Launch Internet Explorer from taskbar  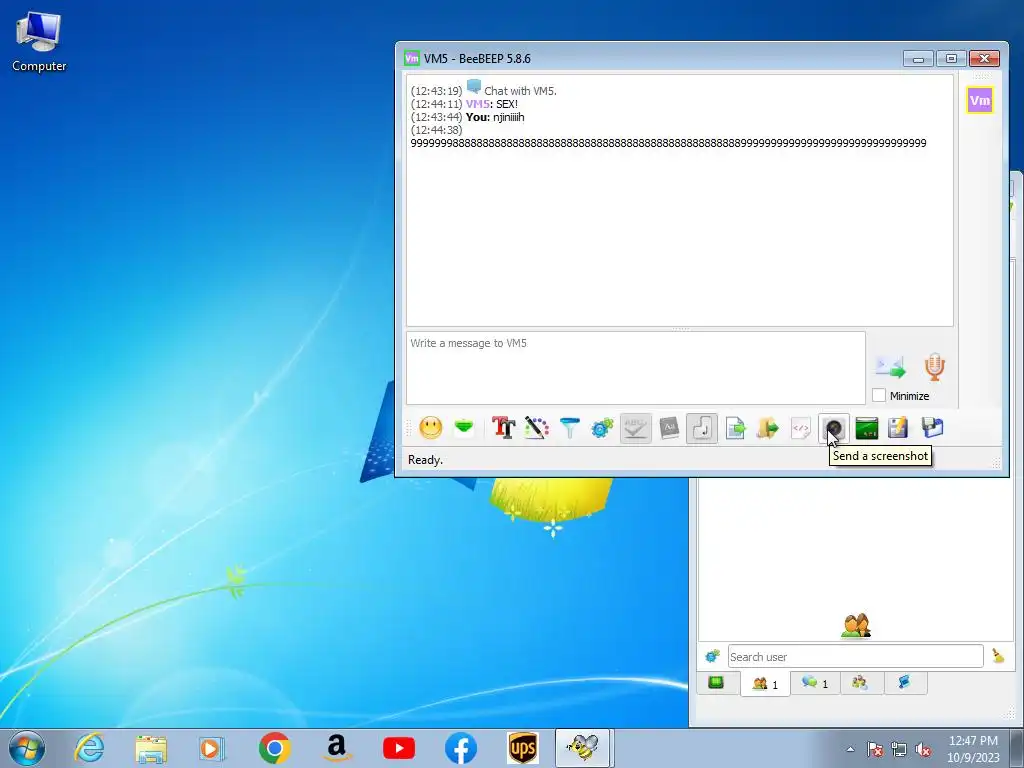coord(89,748)
